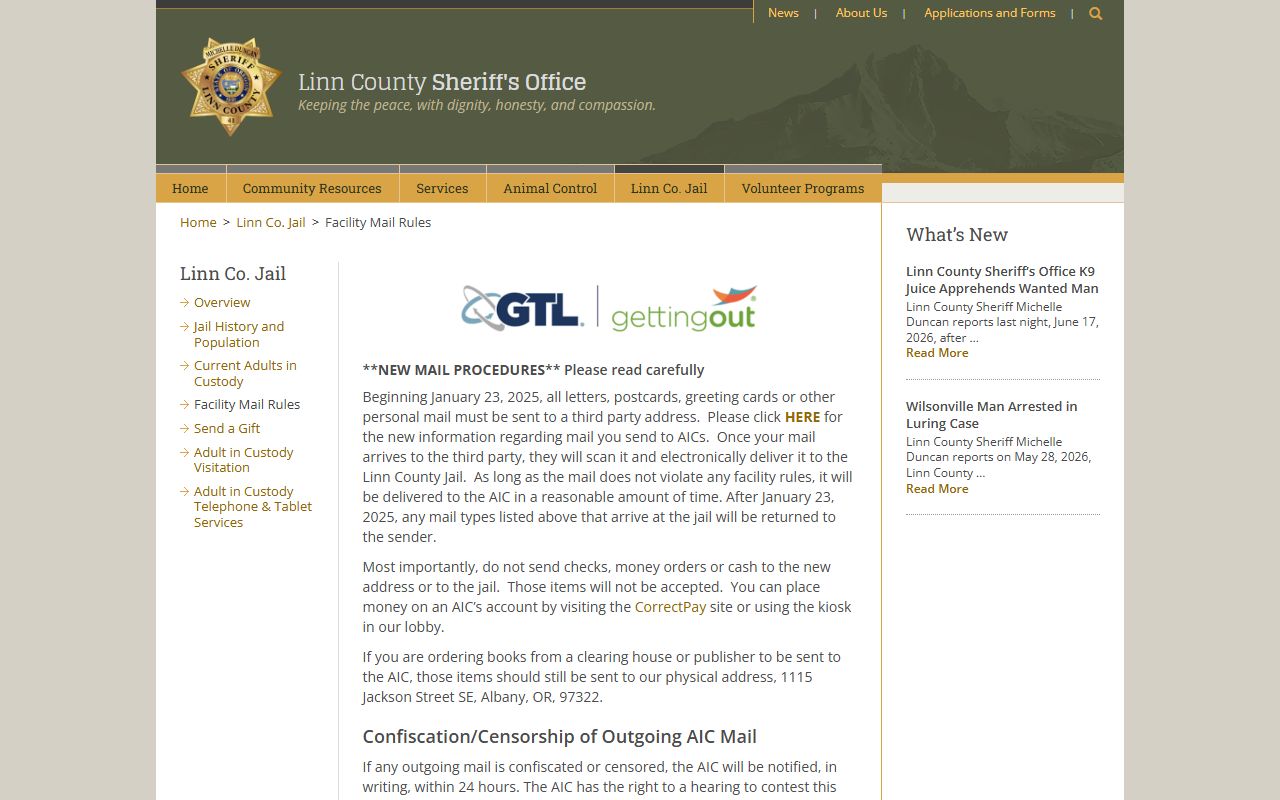The width and height of the screenshot is (1280, 800).
Task: Open the site search magnifier icon
Action: [1096, 13]
